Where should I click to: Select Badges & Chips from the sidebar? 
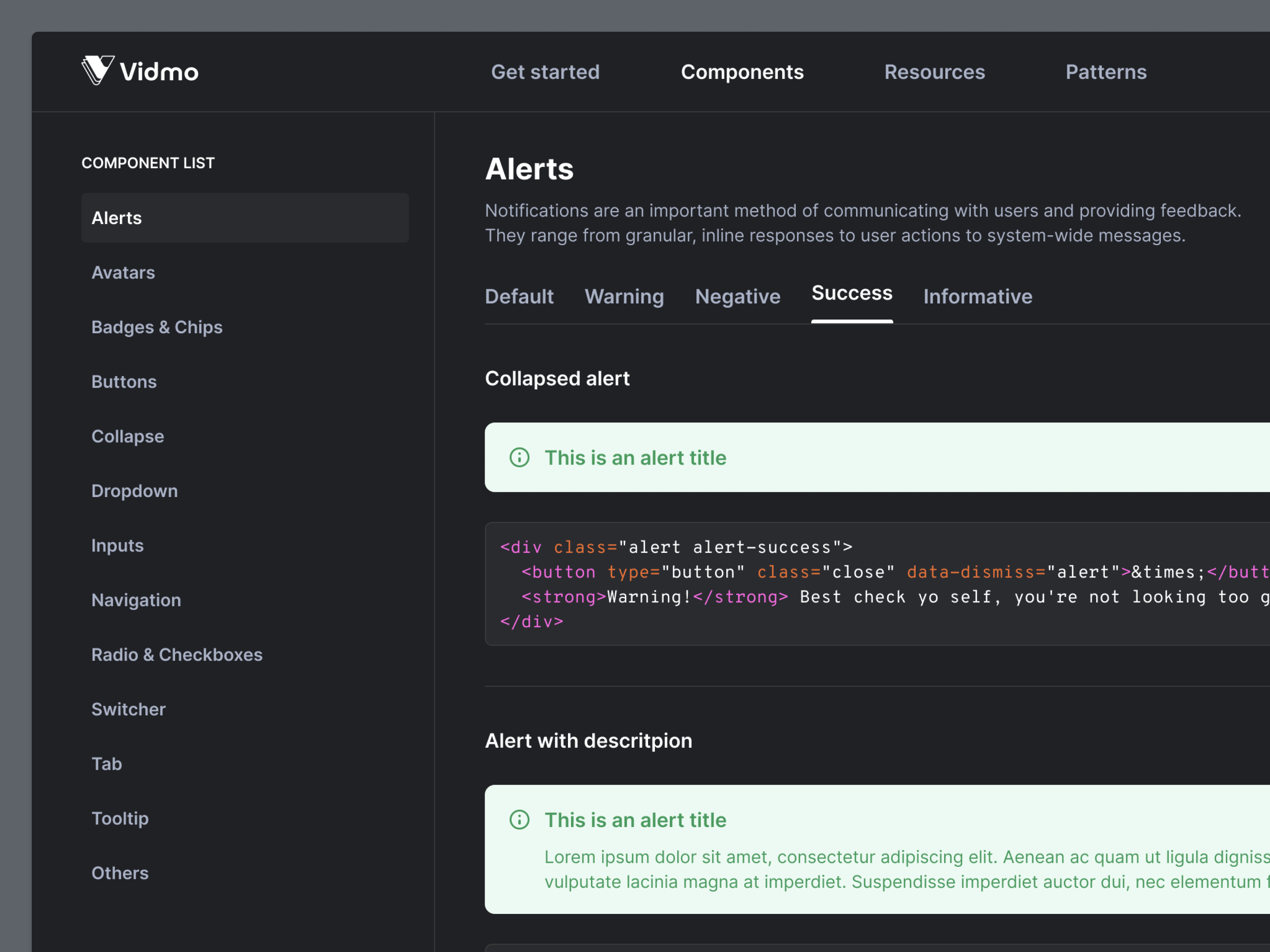[157, 326]
